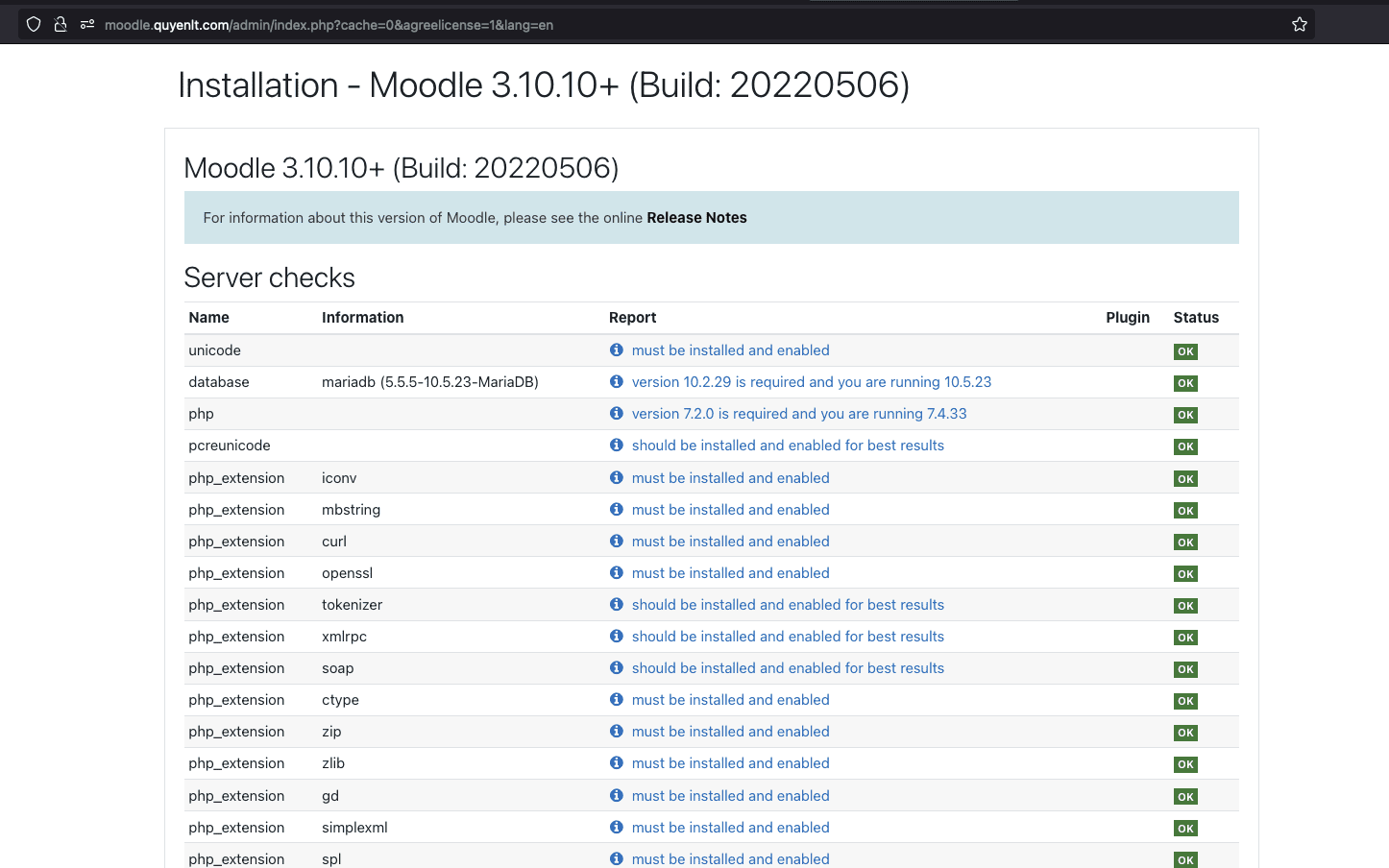Click the info icon beside the database version report
This screenshot has width=1389, height=868.
(x=617, y=382)
